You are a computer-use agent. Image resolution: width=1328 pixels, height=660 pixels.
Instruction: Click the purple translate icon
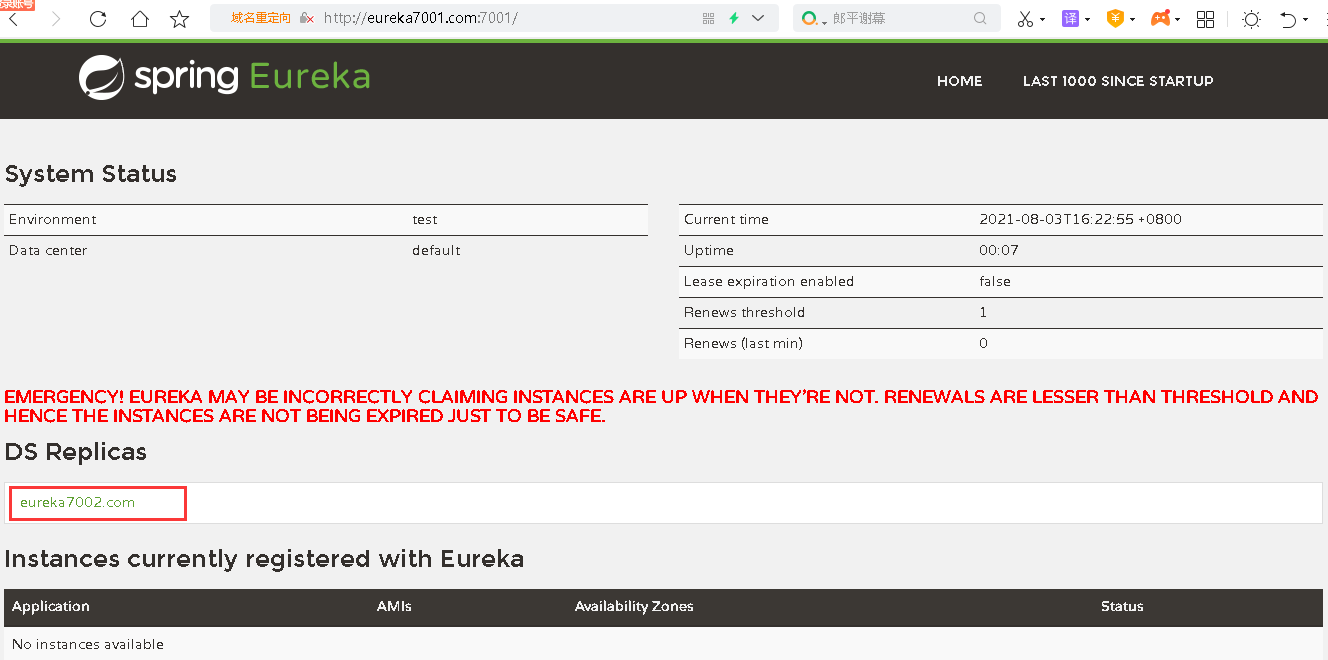click(x=1070, y=18)
